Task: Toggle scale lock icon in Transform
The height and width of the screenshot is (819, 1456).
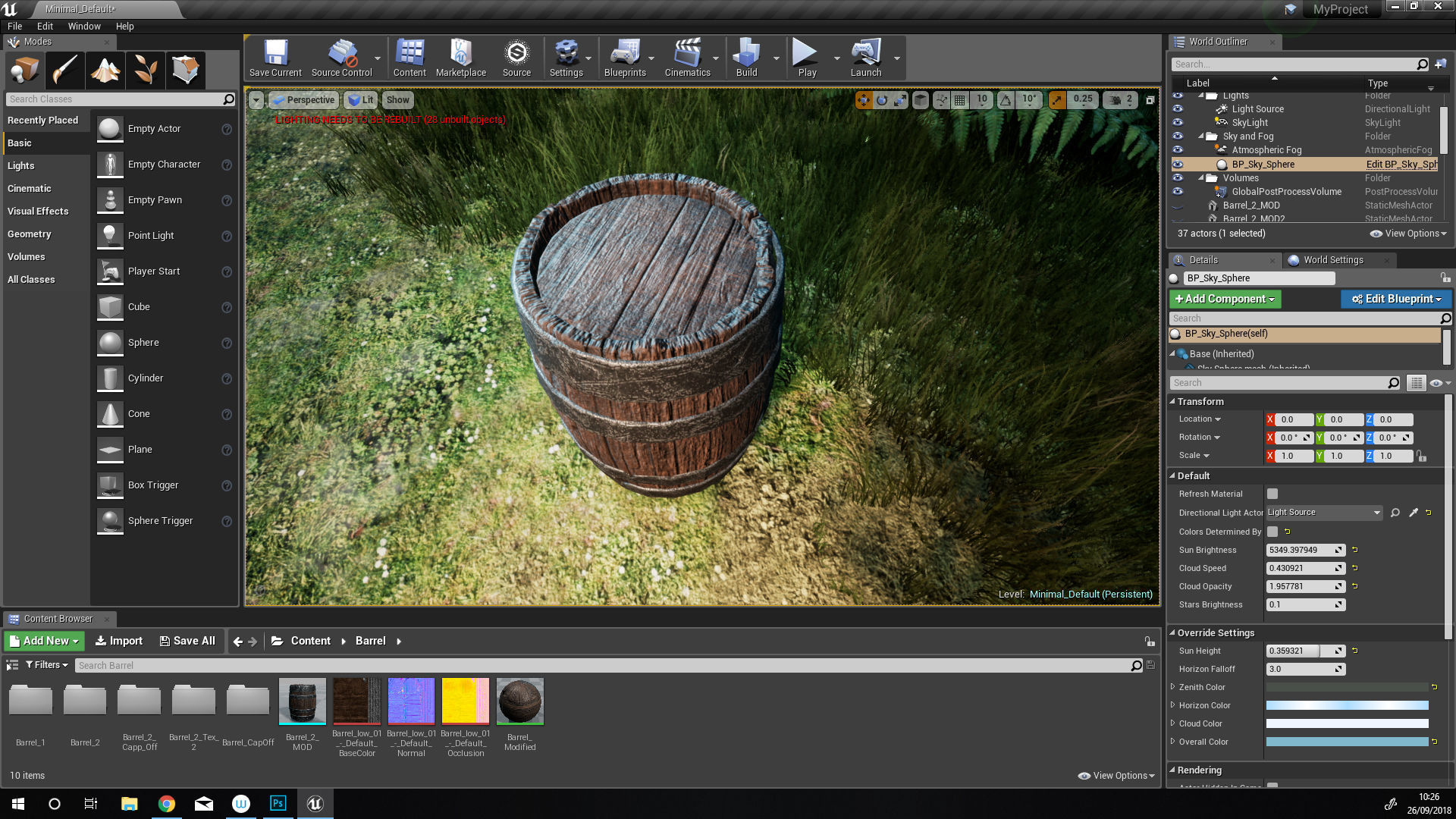Action: tap(1422, 457)
